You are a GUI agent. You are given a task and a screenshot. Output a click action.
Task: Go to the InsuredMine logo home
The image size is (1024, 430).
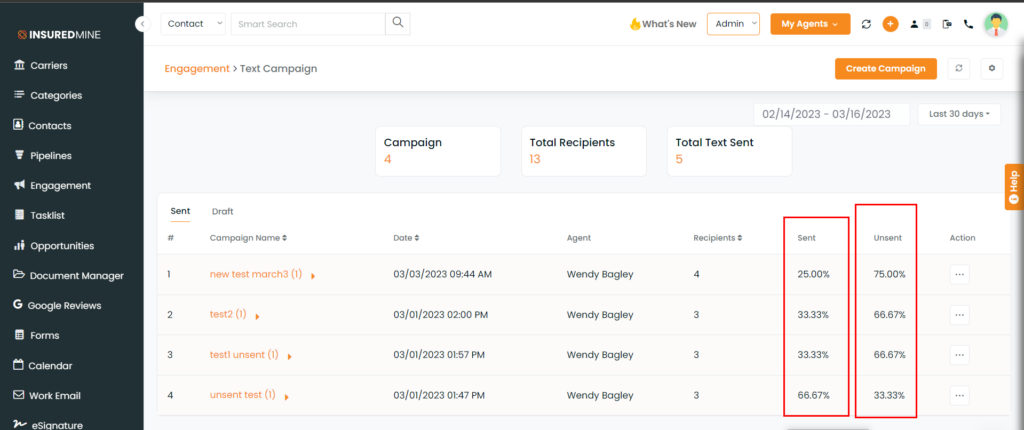coord(59,35)
